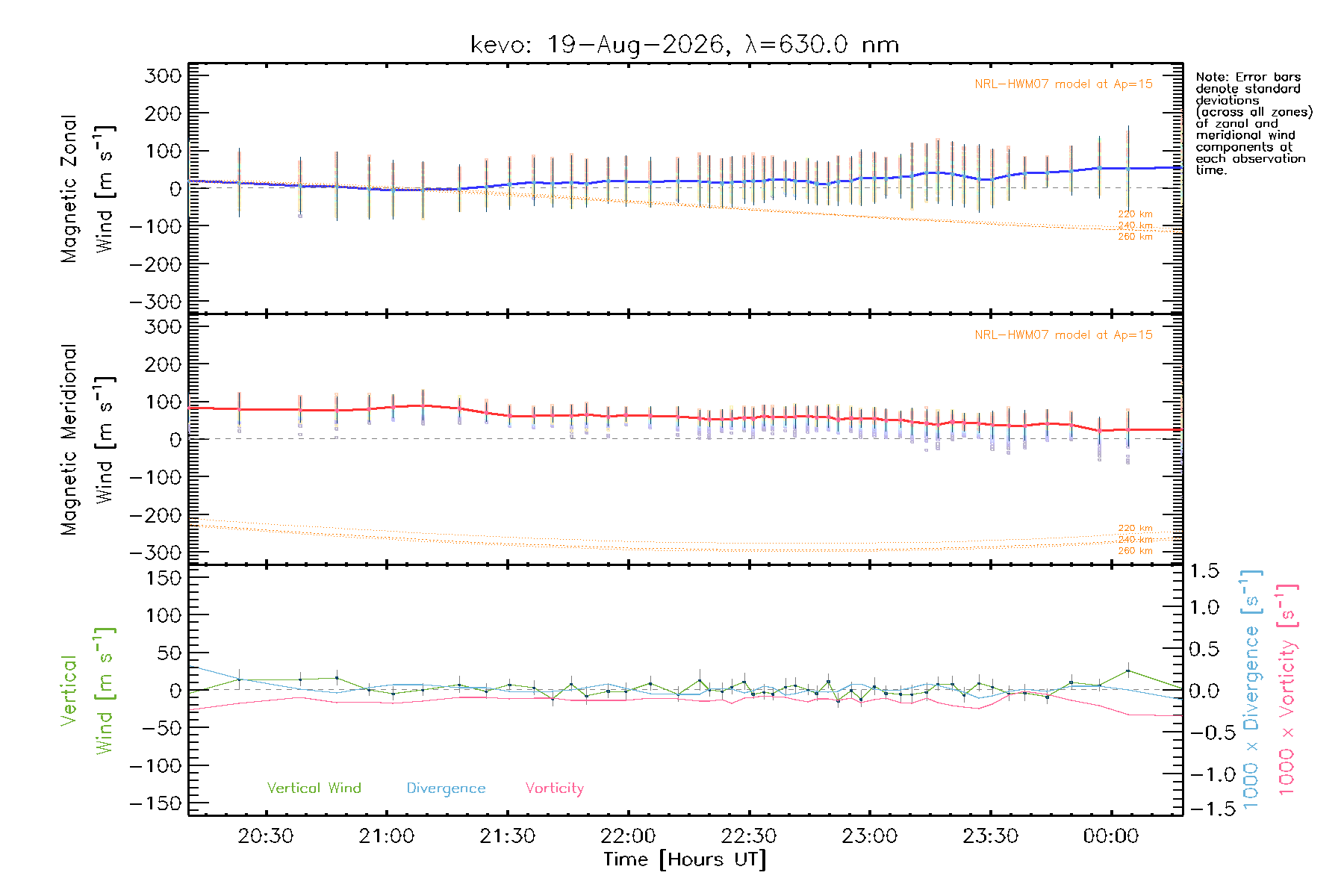1344x896 pixels.
Task: Click the plot title 'kevo: 19-Aug-2026'
Action: (x=598, y=45)
